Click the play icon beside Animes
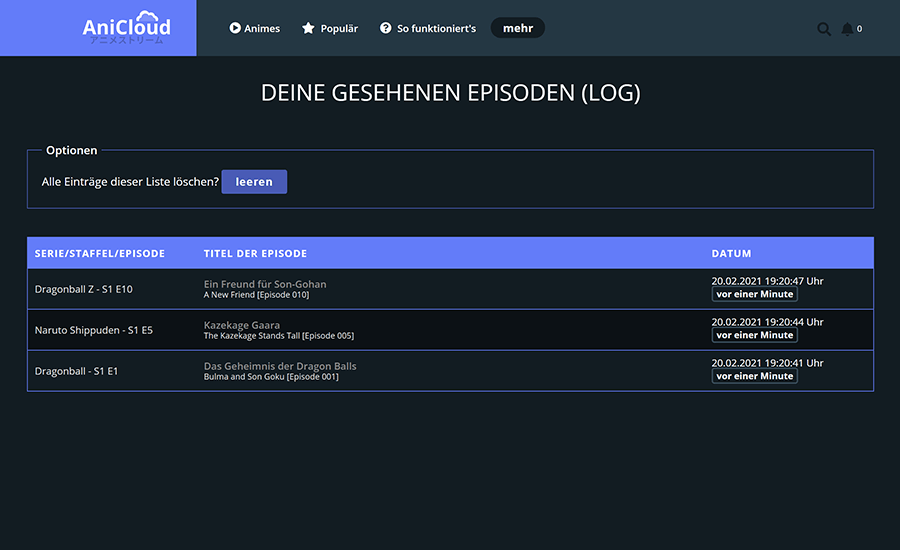The image size is (900, 550). (x=235, y=28)
